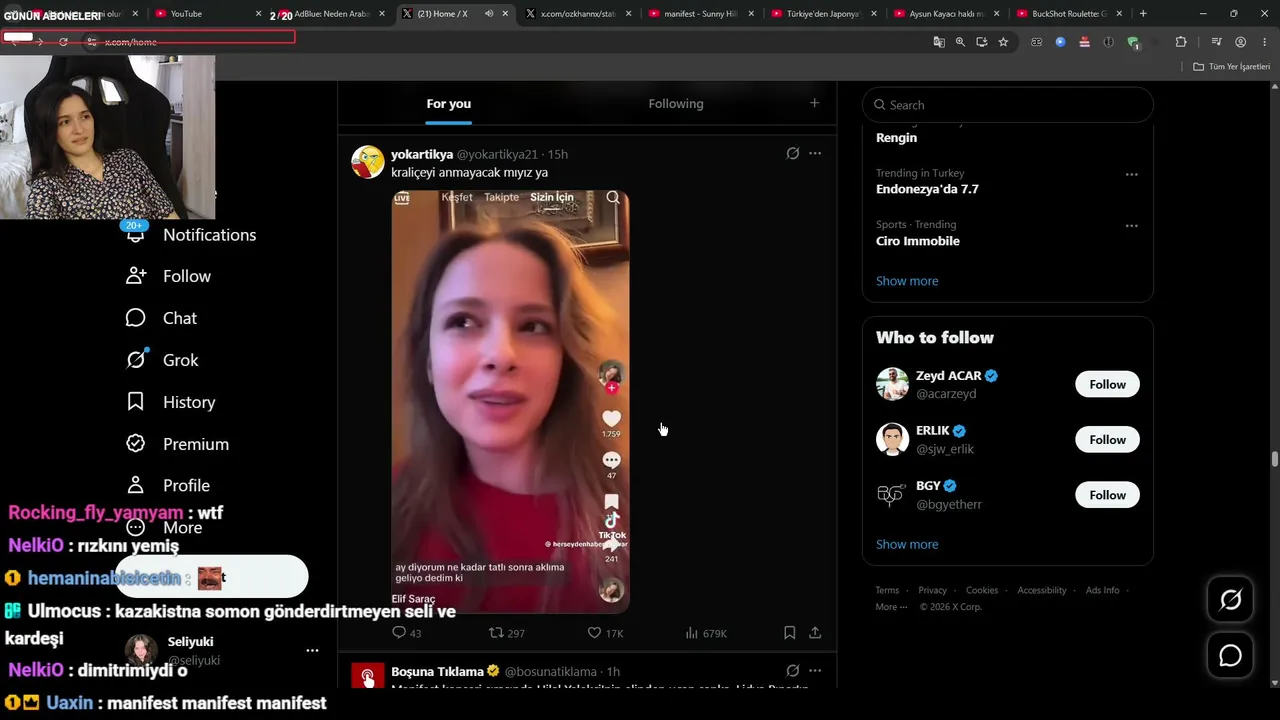Viewport: 1280px width, 720px height.
Task: Open the browser profile avatar icon
Action: pyautogui.click(x=1240, y=42)
